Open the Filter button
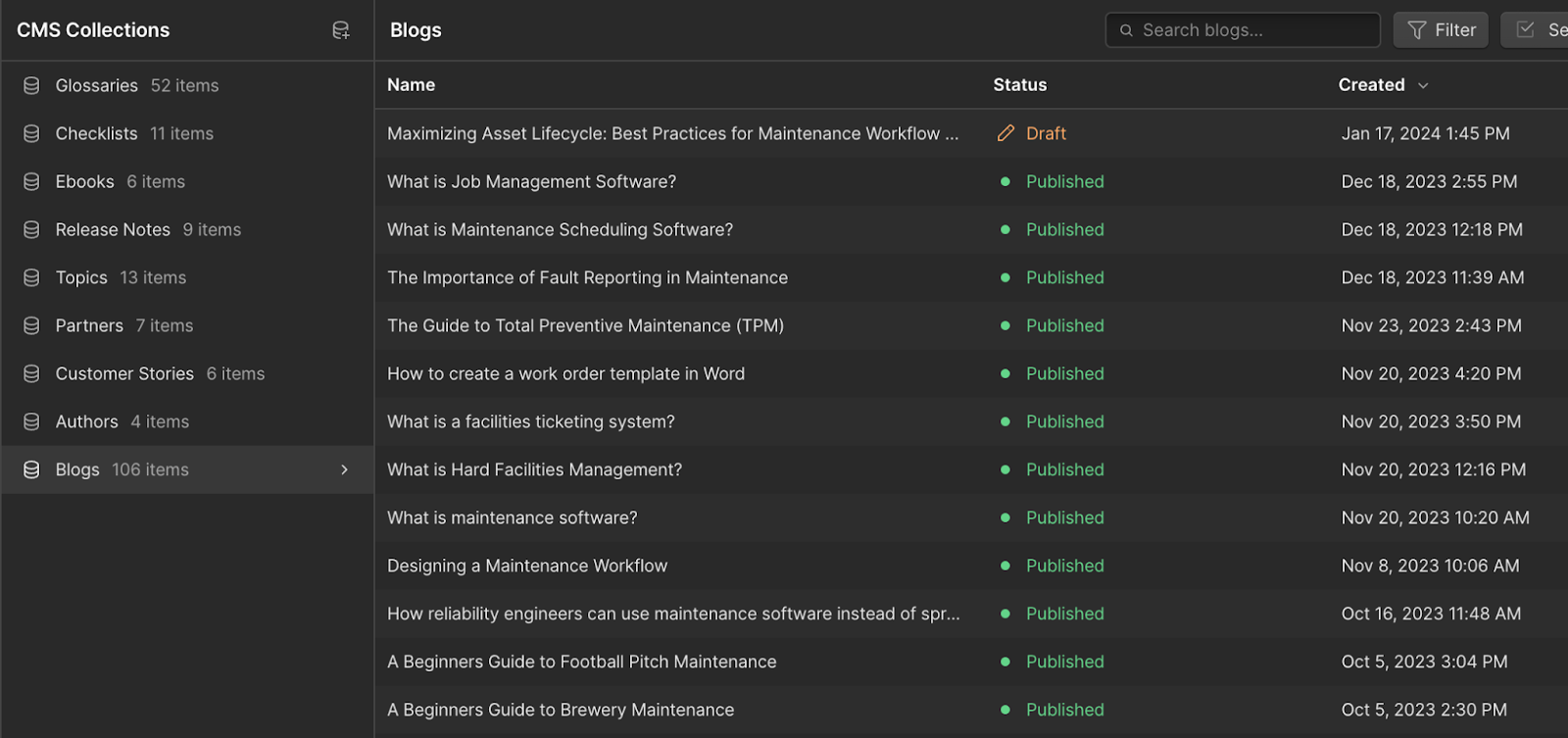Screen dimensions: 1568x738 1442,30
